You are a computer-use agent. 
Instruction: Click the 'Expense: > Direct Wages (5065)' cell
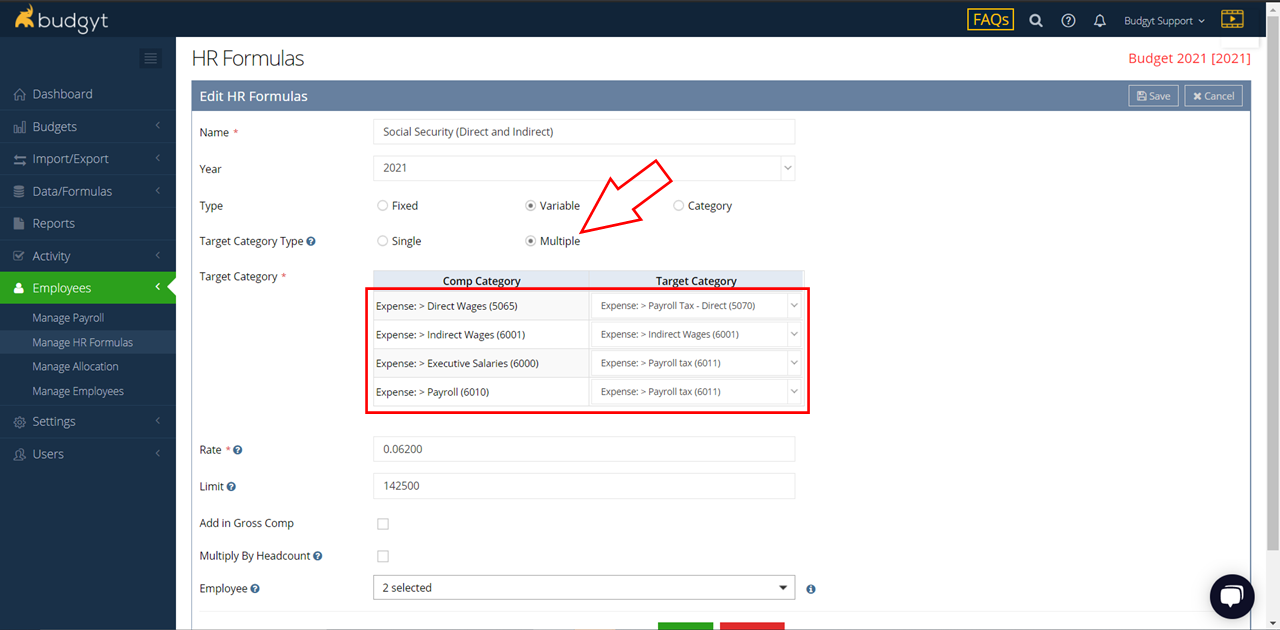tap(481, 306)
